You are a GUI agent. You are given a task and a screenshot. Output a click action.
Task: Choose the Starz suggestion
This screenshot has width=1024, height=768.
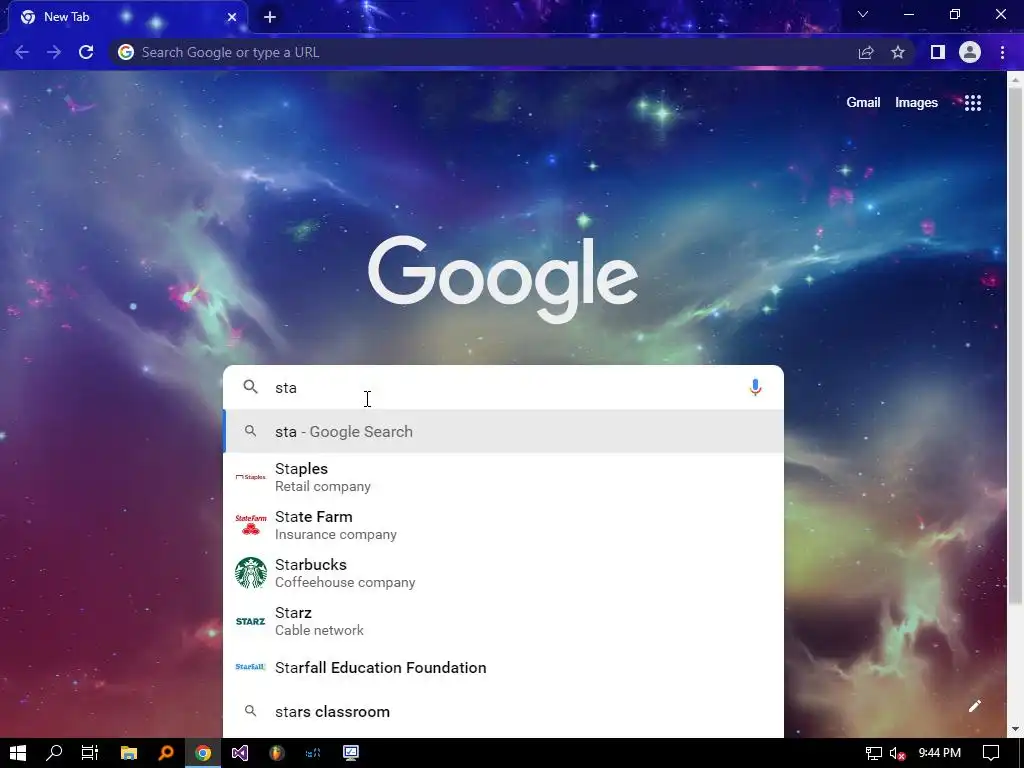[504, 621]
